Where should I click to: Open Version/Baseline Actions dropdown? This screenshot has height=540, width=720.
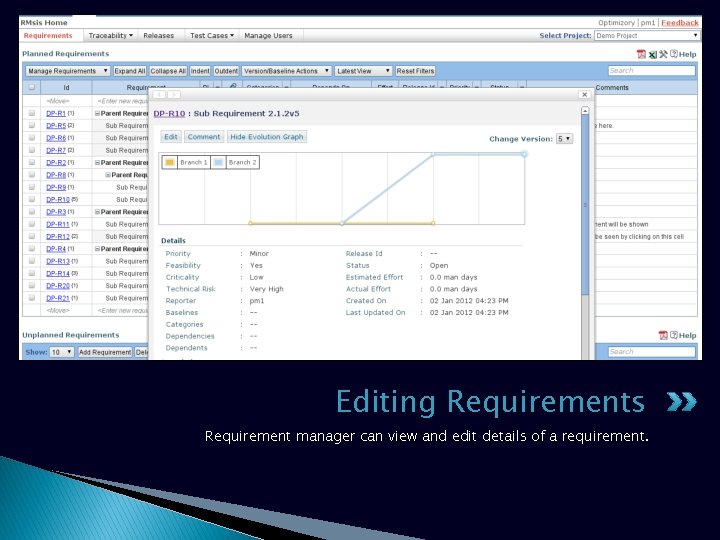pyautogui.click(x=286, y=71)
